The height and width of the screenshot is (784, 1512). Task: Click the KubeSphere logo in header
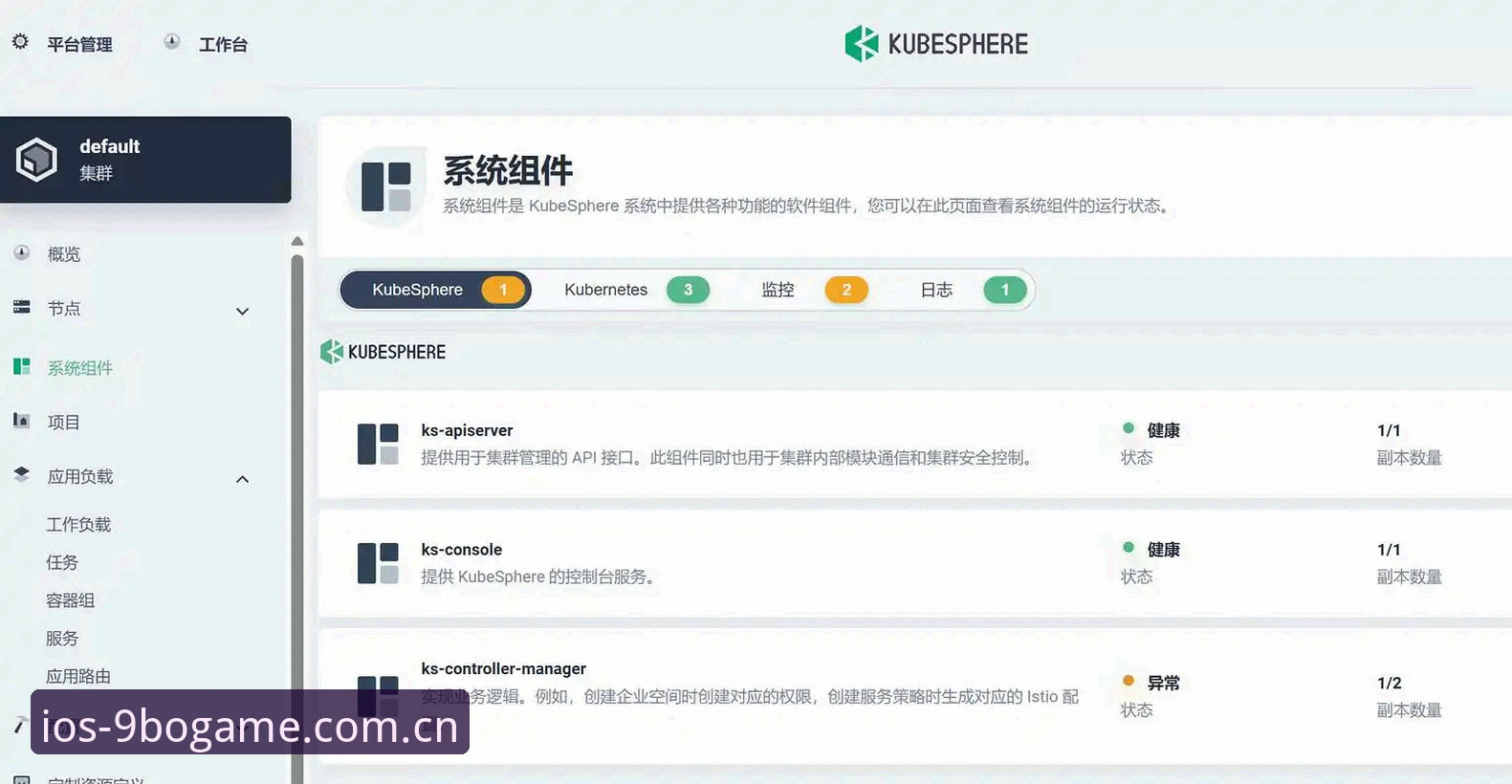pos(936,44)
